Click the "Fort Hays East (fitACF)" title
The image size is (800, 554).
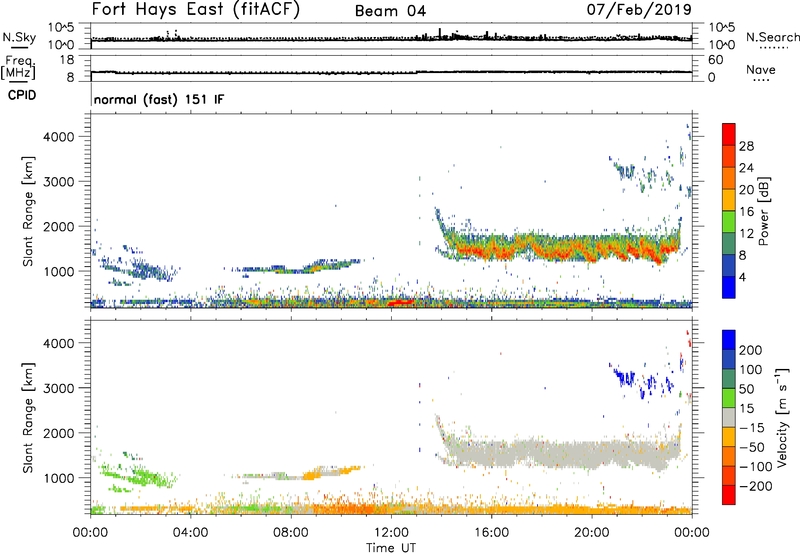[x=195, y=10]
